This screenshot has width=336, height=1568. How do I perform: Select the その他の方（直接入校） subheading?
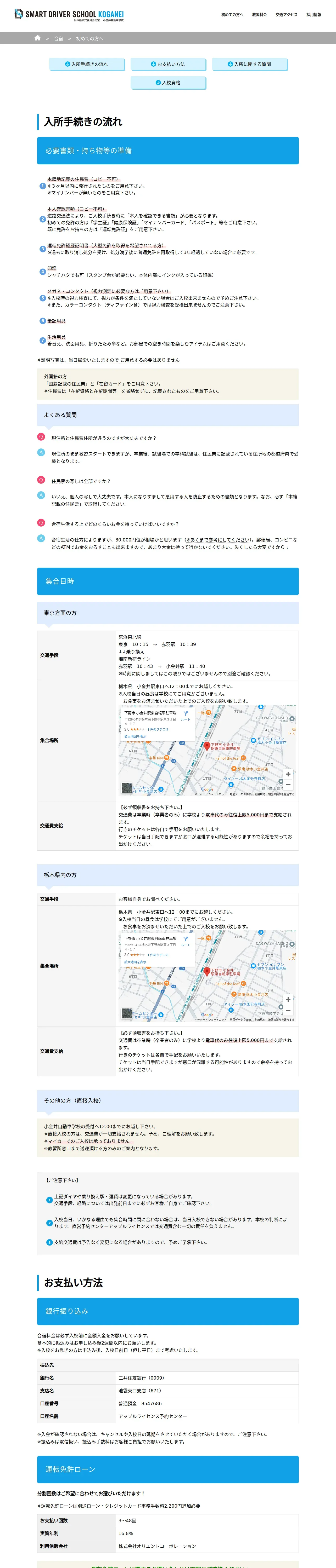(x=168, y=1100)
